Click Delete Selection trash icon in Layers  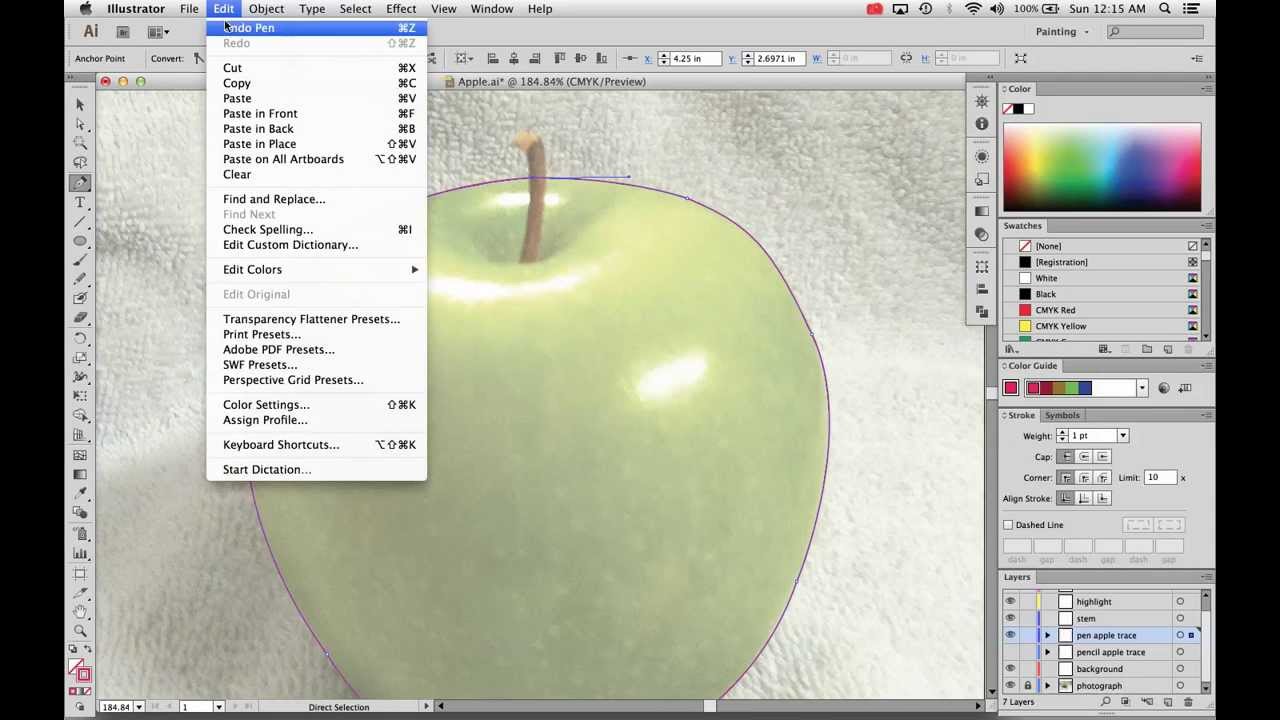(x=1188, y=702)
